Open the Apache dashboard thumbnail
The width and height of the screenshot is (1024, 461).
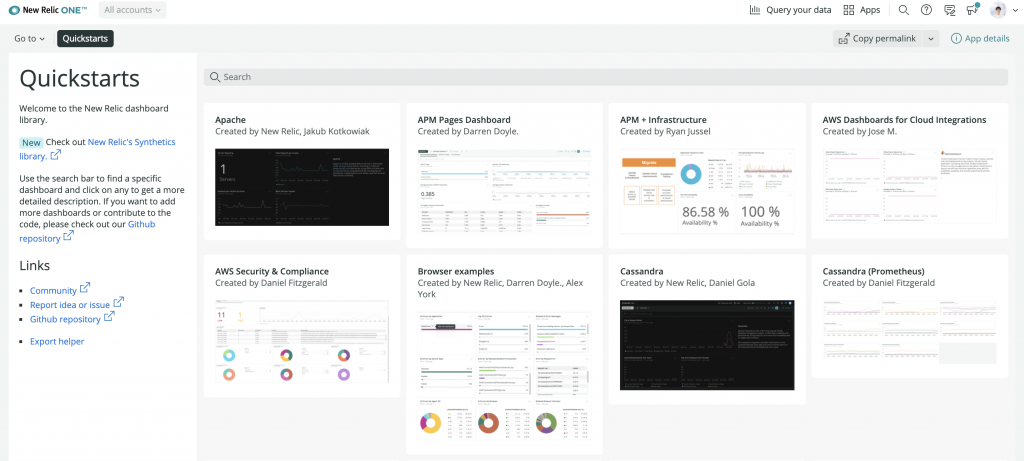tap(302, 187)
